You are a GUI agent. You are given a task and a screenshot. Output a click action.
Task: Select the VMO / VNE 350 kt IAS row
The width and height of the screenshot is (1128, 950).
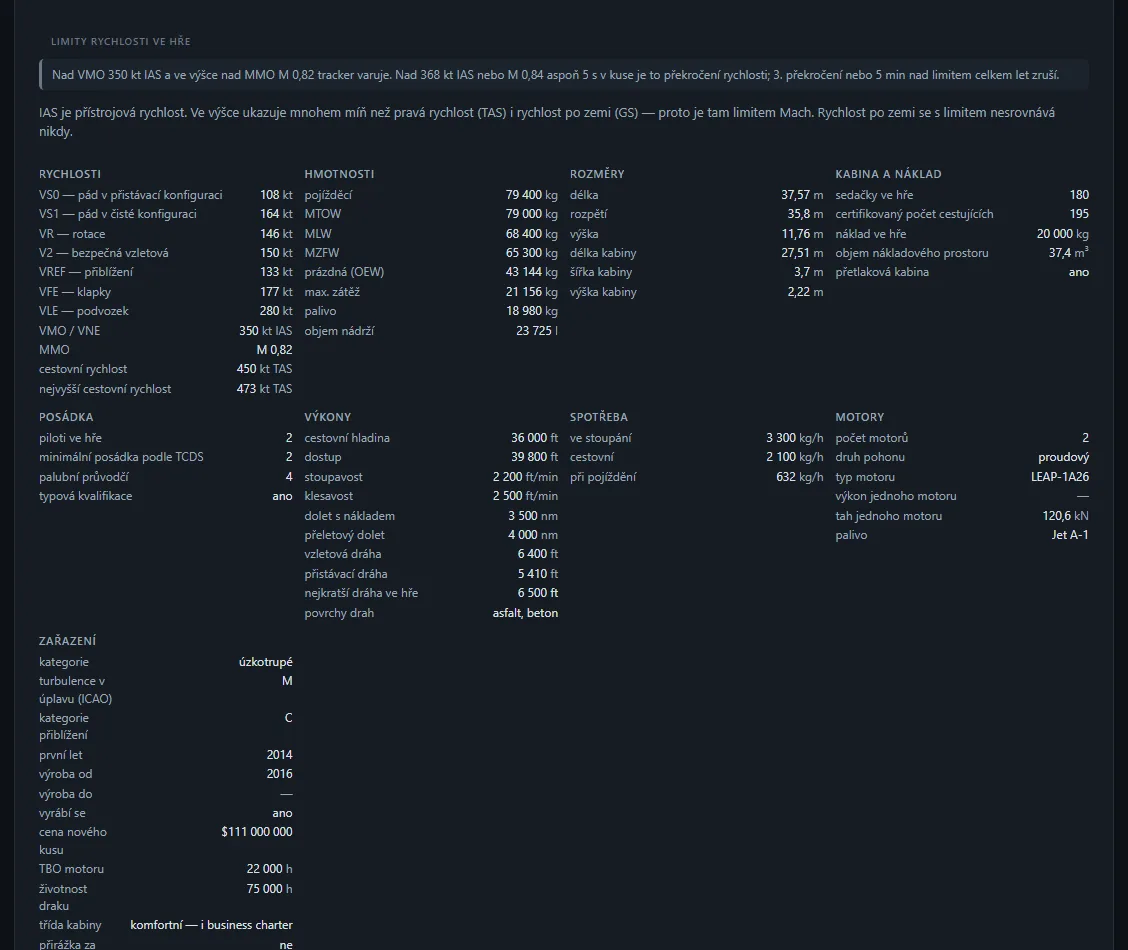(165, 331)
